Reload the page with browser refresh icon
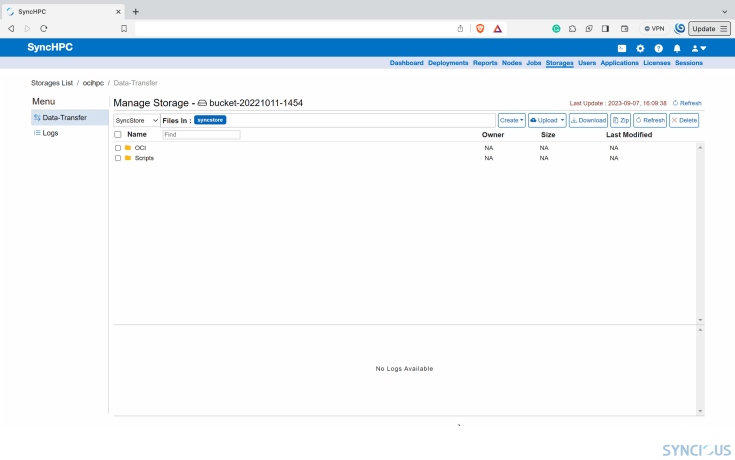Screen dimensions: 735x460 click(44, 29)
